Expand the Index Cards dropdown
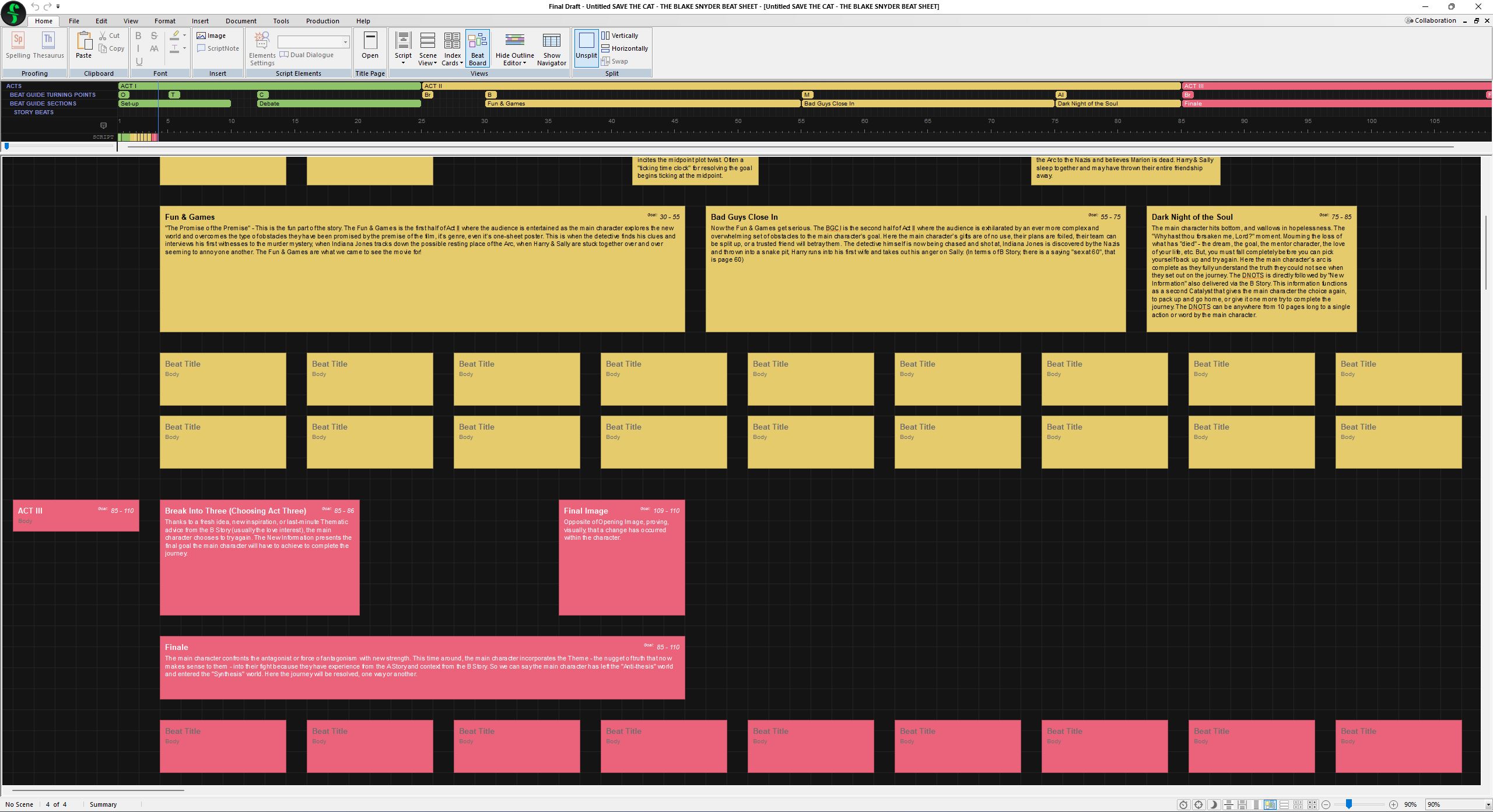The height and width of the screenshot is (812, 1493). (461, 63)
